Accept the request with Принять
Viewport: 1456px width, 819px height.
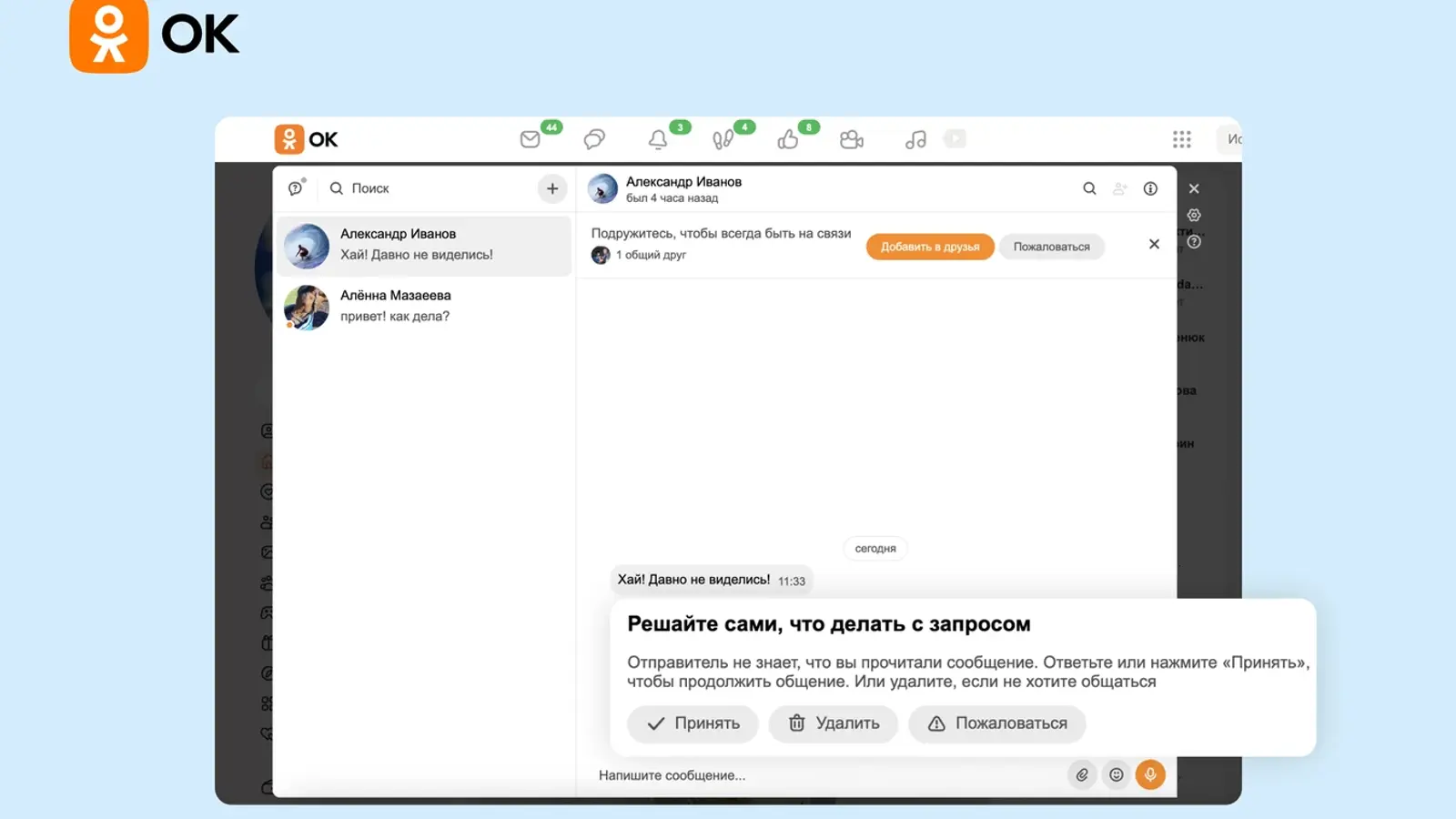[693, 723]
